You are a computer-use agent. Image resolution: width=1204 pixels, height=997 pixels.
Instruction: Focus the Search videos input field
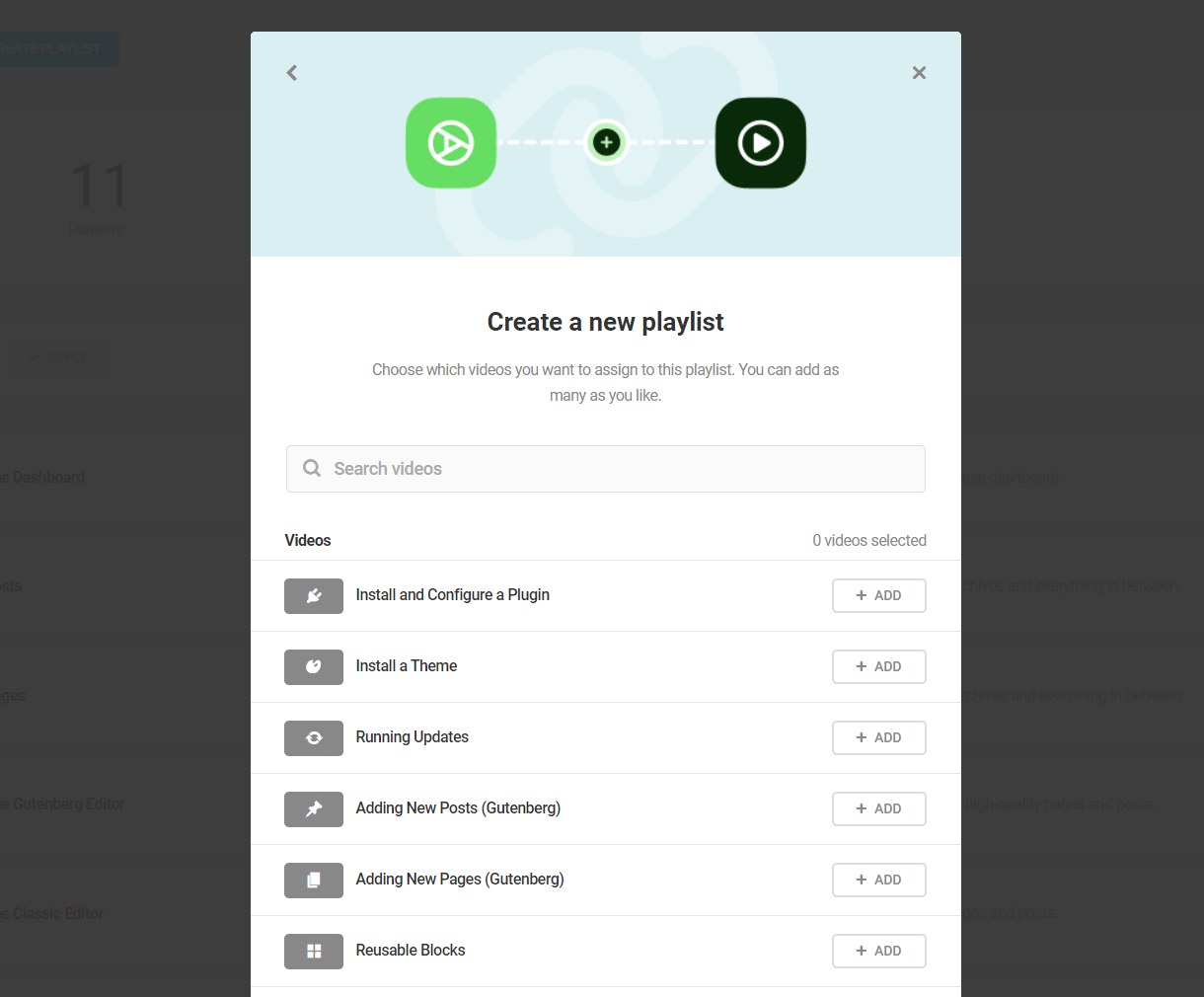pos(606,469)
